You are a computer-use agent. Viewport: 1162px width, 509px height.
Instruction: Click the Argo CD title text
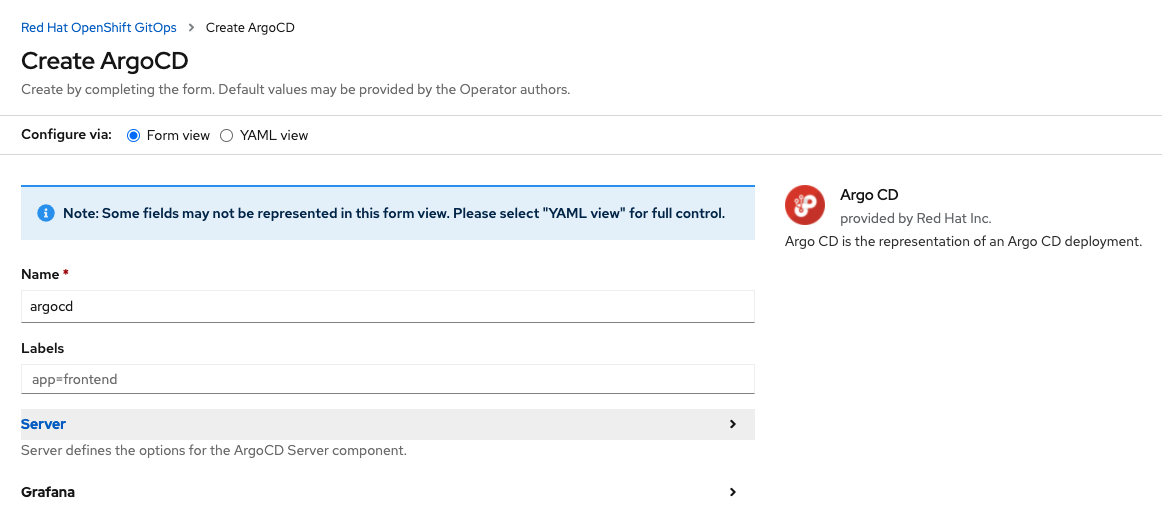click(869, 195)
